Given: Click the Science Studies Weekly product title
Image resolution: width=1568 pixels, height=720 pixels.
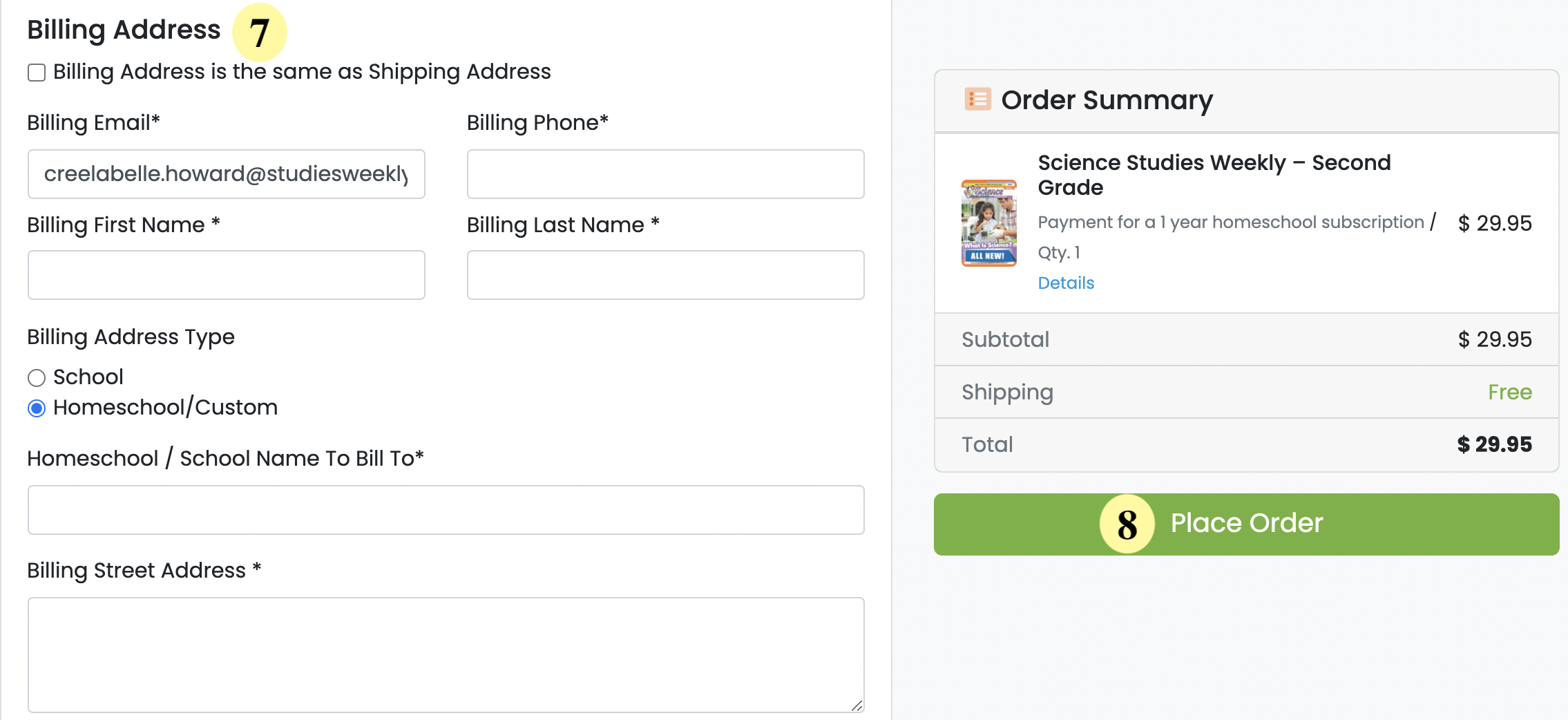Looking at the screenshot, I should click(x=1214, y=175).
